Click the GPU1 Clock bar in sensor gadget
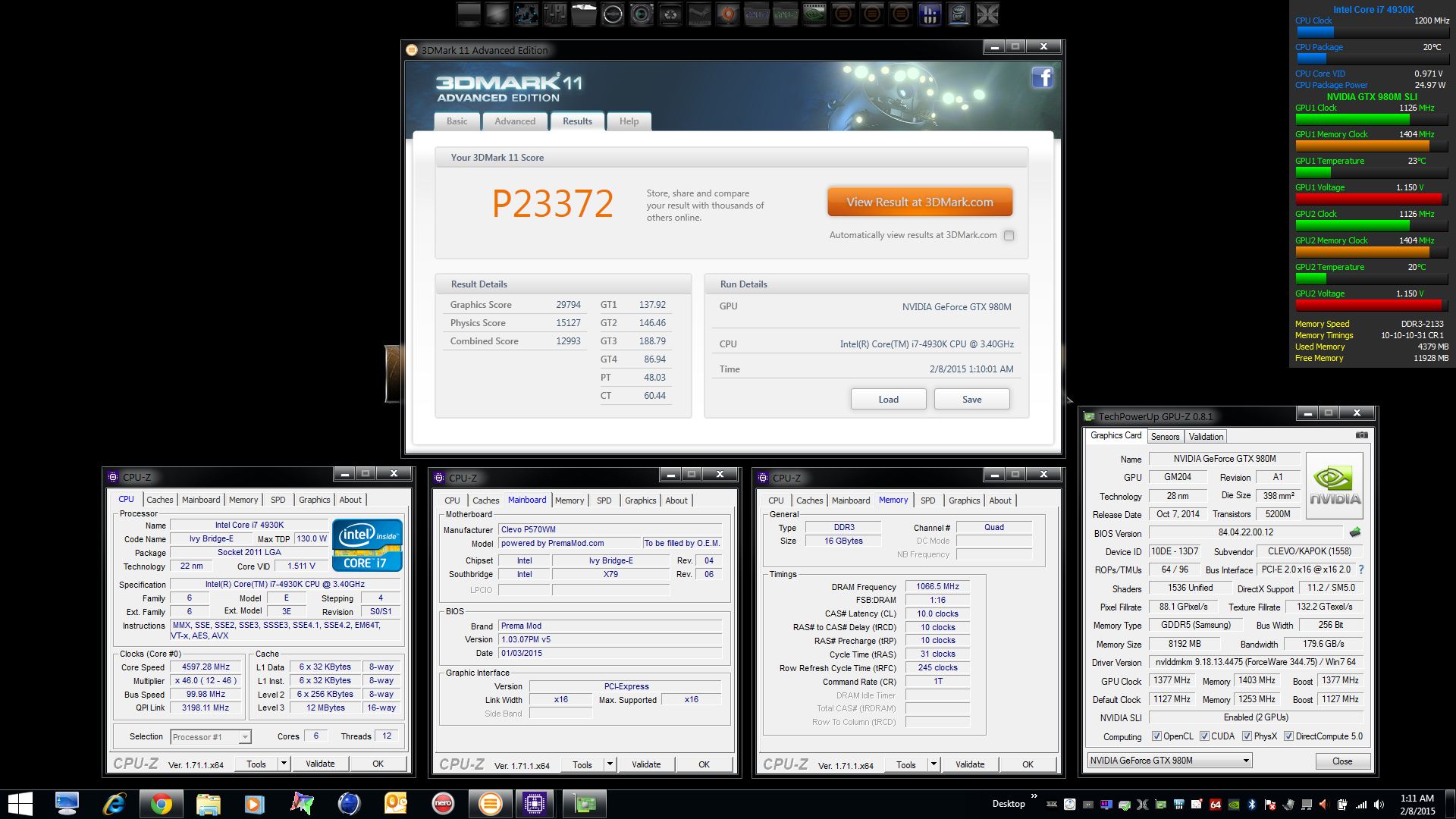The image size is (1456, 819). pyautogui.click(x=1370, y=119)
